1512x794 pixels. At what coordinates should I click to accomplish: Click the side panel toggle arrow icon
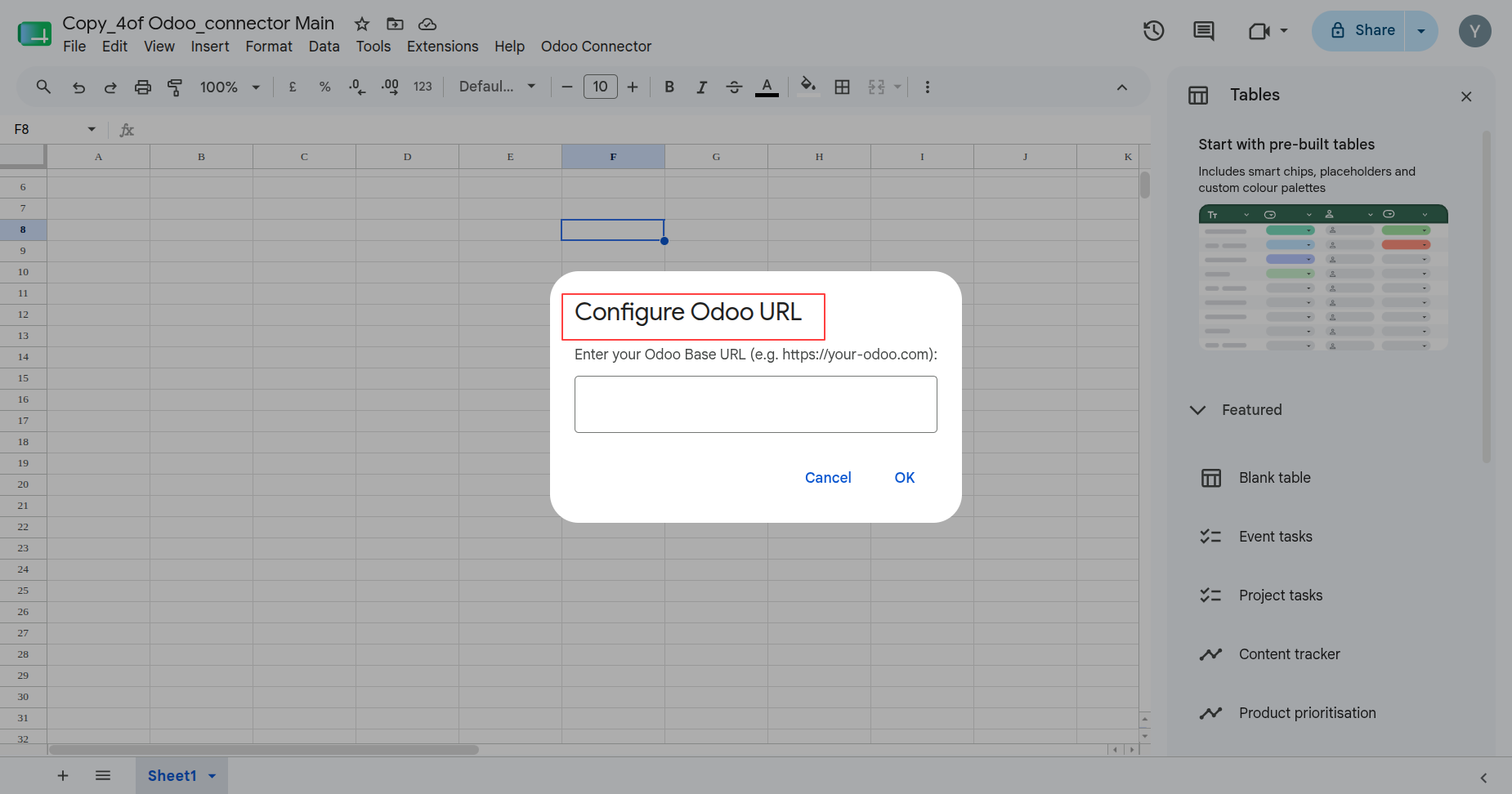1483,778
